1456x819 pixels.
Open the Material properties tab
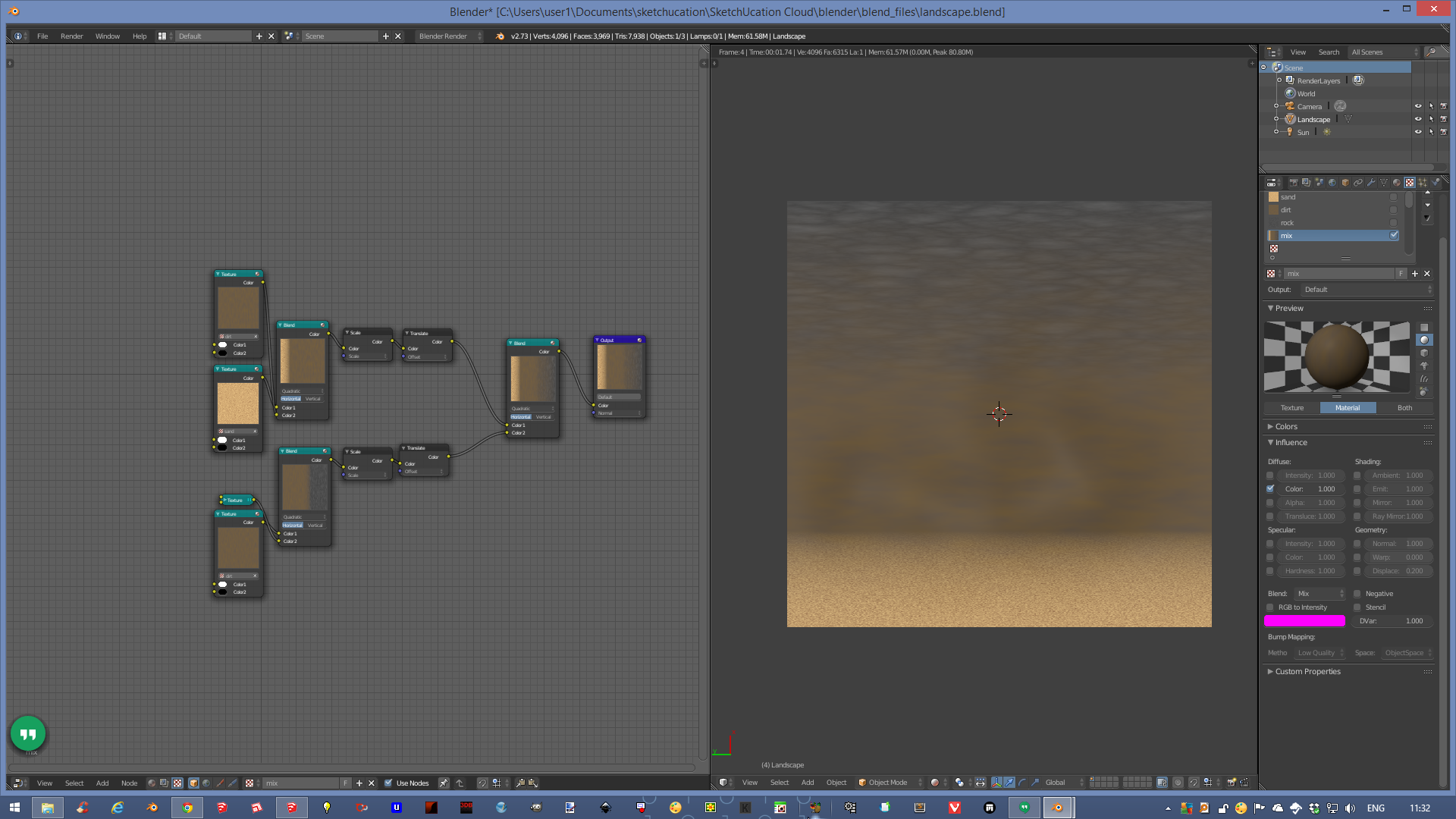click(x=1396, y=183)
